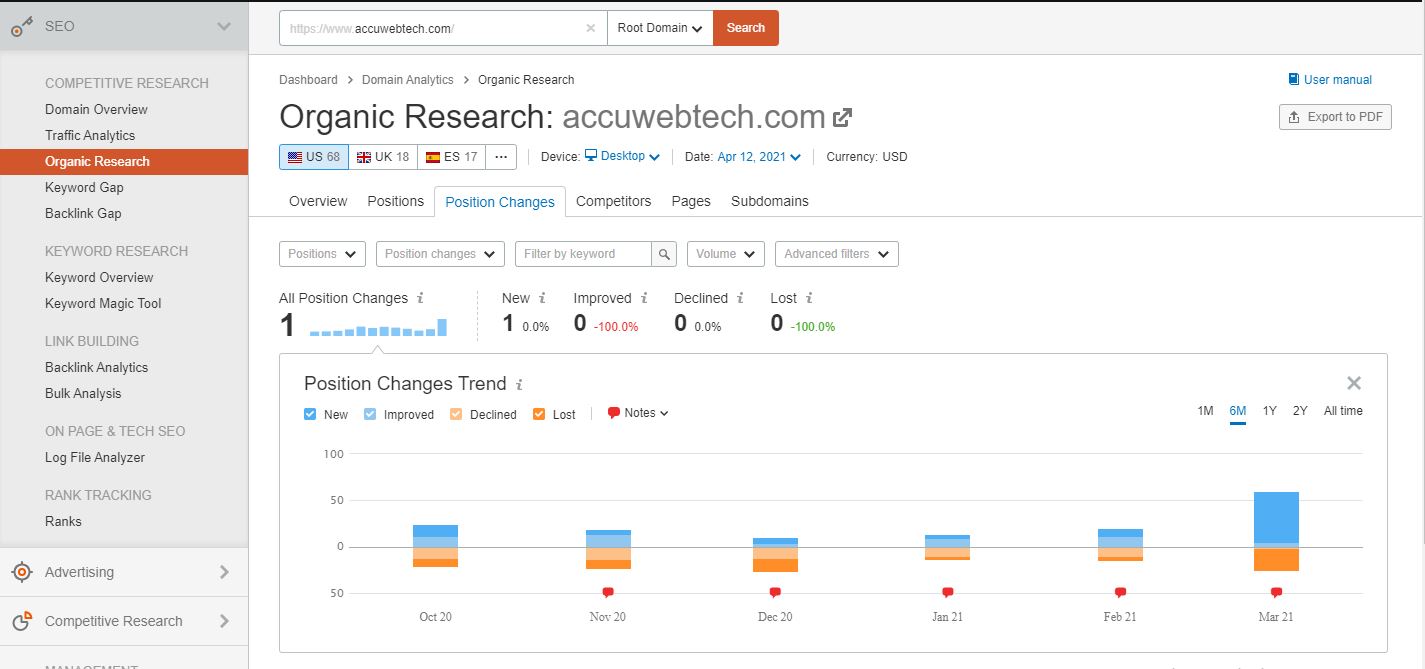Open the Notes dropdown in chart legend
This screenshot has height=669, width=1425.
tap(638, 413)
